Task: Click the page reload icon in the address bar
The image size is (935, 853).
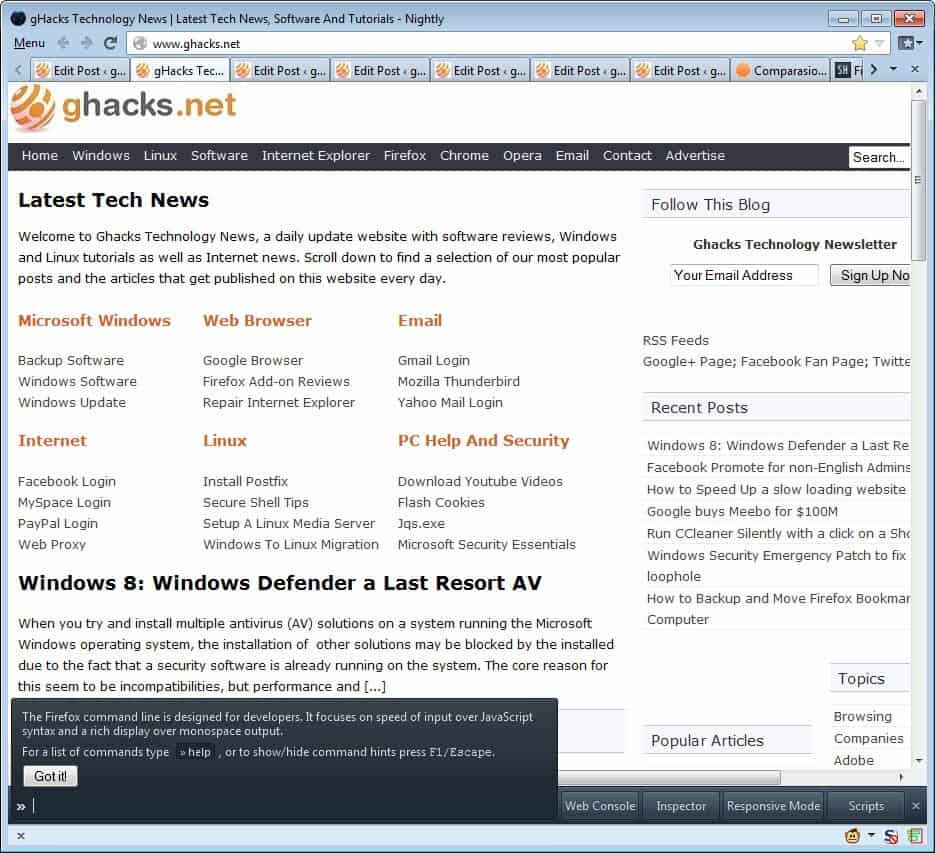Action: tap(110, 43)
